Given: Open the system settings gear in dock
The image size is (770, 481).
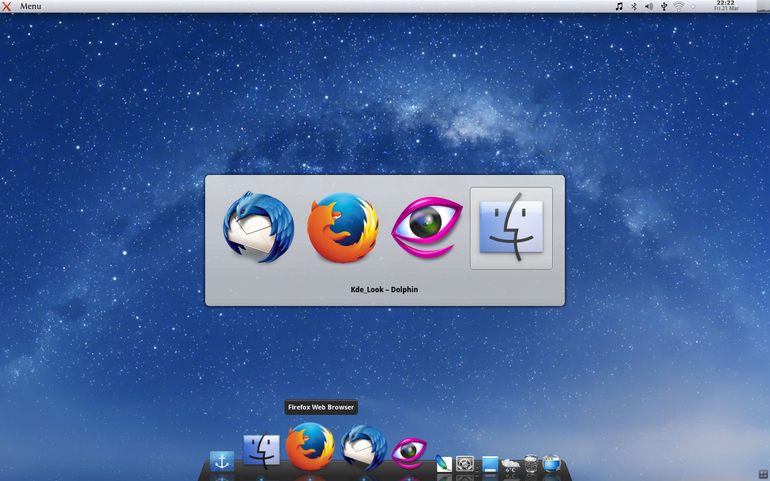Looking at the screenshot, I should (x=465, y=464).
